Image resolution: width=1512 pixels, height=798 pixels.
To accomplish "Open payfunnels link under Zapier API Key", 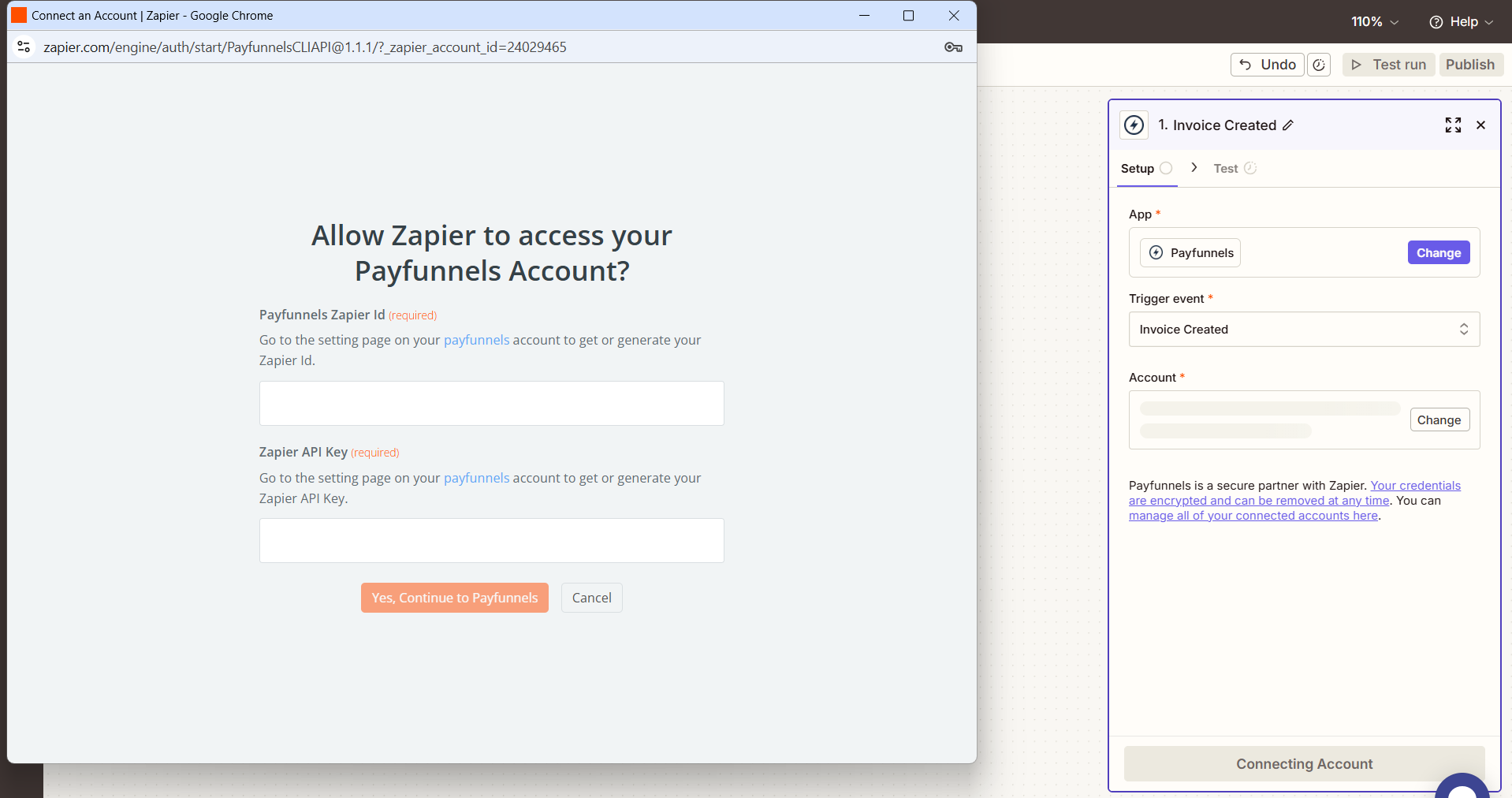I will coord(476,478).
